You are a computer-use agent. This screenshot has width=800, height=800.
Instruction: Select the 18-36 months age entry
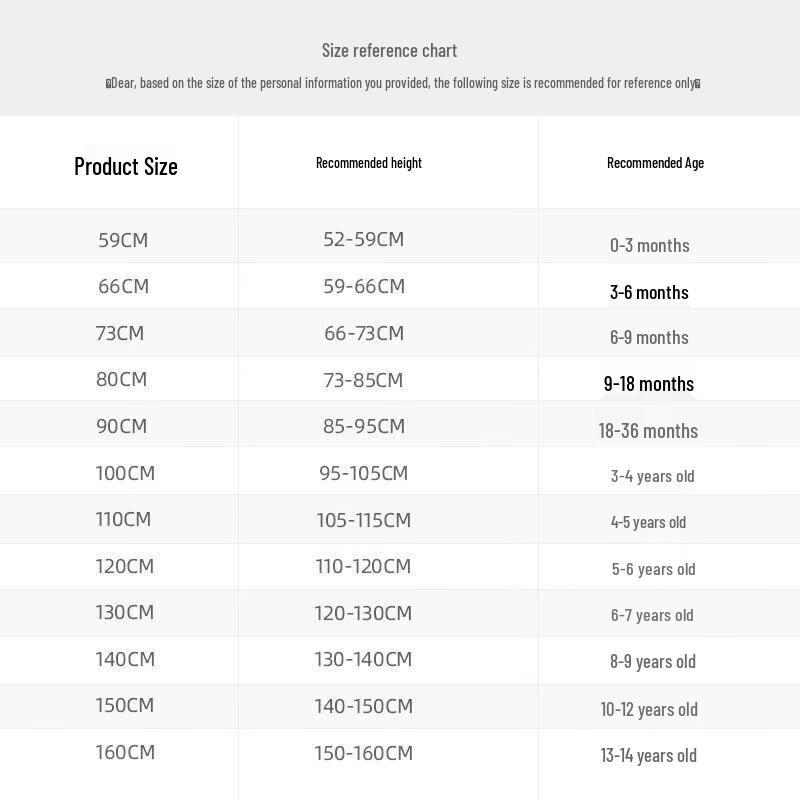coord(648,431)
